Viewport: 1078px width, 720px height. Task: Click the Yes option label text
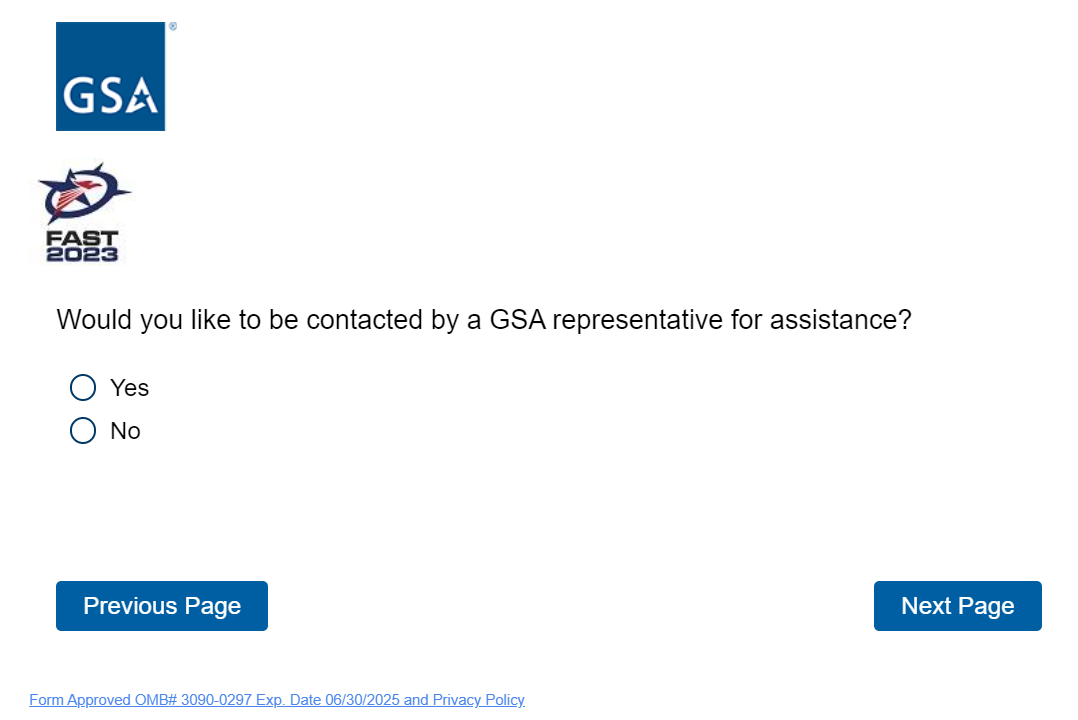click(x=129, y=387)
